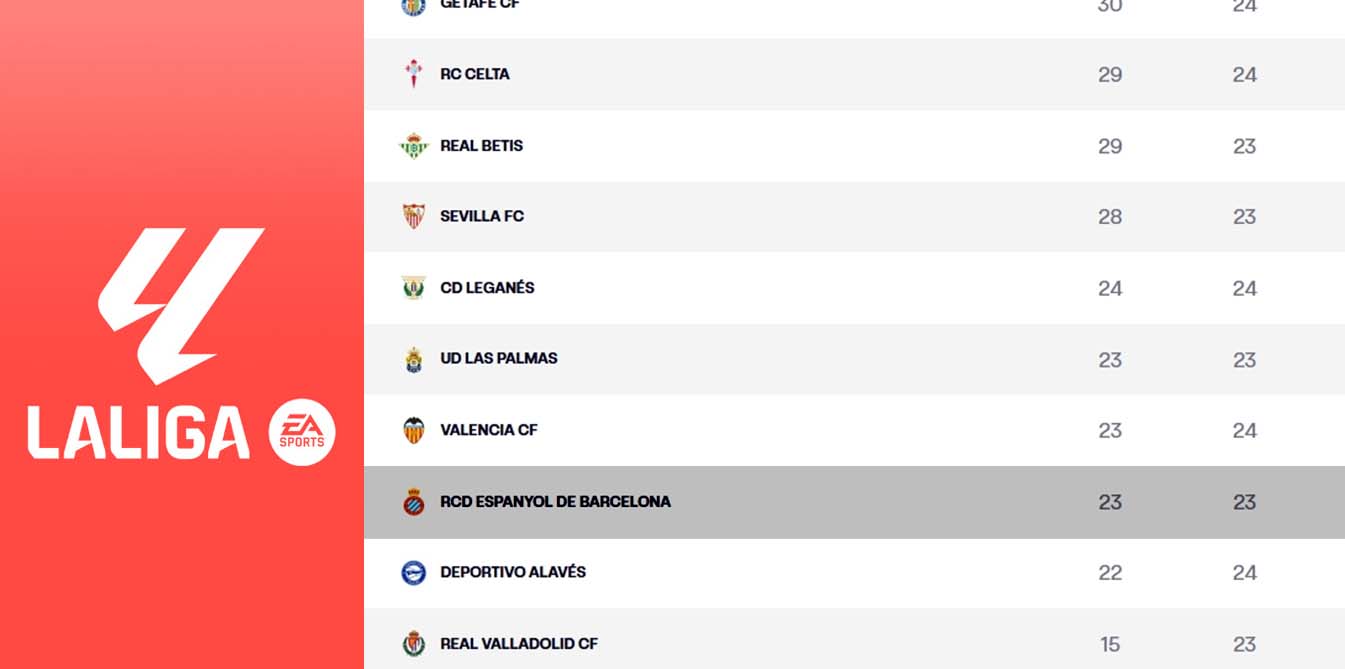Click the CD Leganés club crest
1345x669 pixels.
pos(413,288)
